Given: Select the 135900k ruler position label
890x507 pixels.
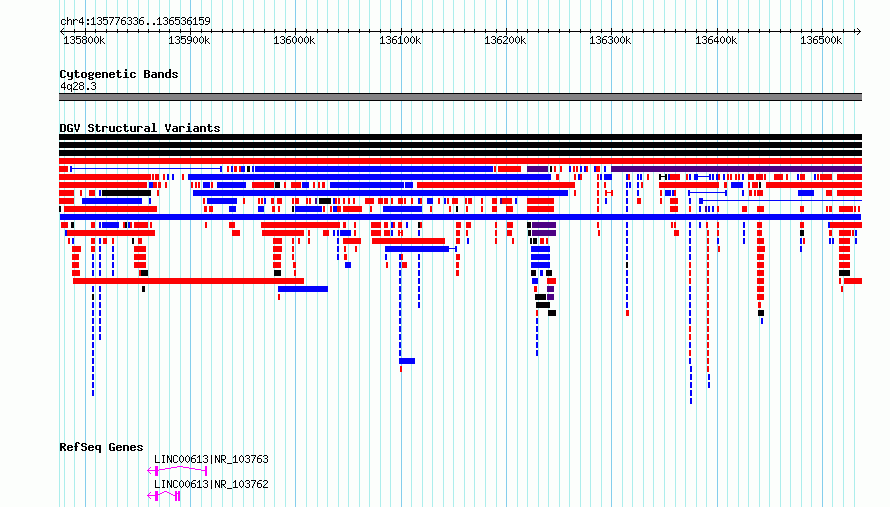Looking at the screenshot, I should click(189, 40).
